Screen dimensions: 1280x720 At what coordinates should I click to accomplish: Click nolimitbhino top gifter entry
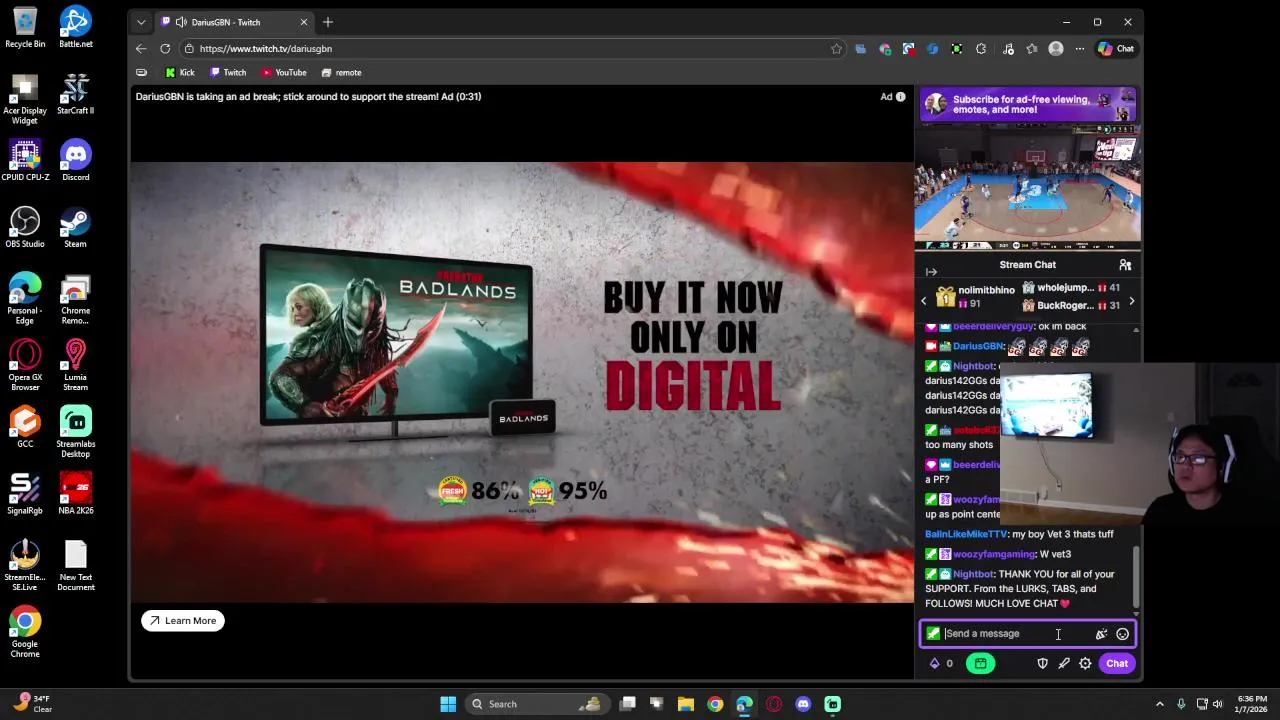pos(975,296)
